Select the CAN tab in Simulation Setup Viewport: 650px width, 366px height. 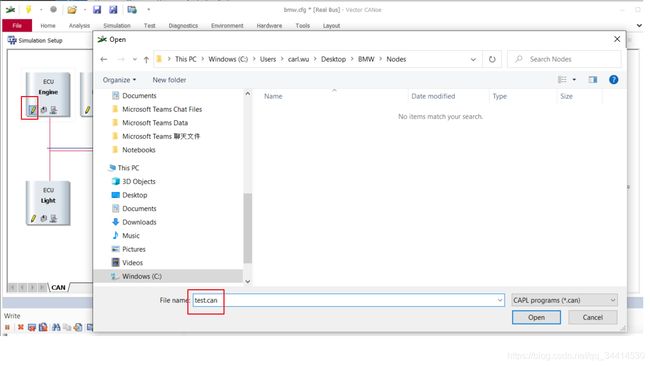(x=58, y=287)
